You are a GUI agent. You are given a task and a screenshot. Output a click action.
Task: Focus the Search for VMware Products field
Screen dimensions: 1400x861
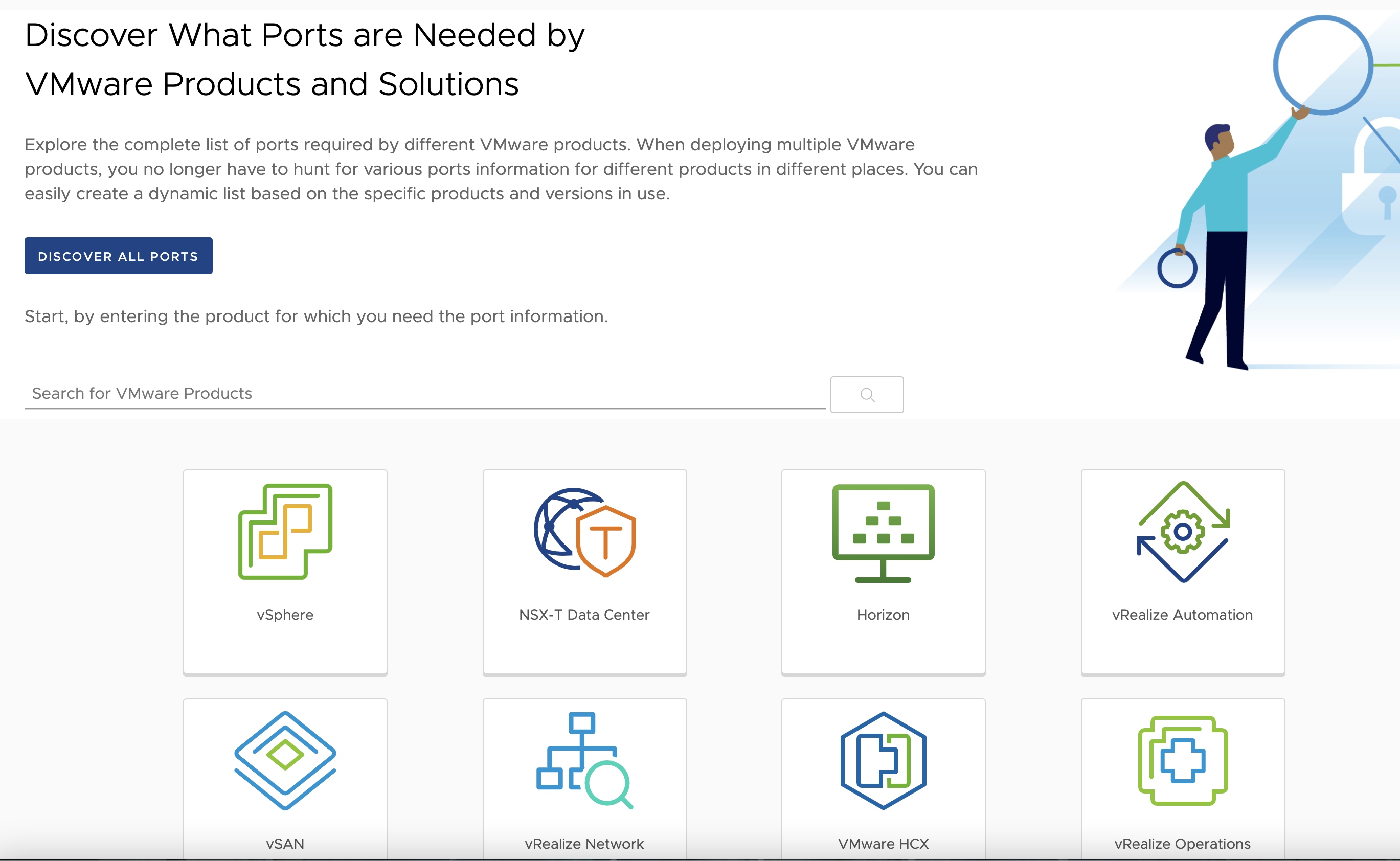[425, 394]
